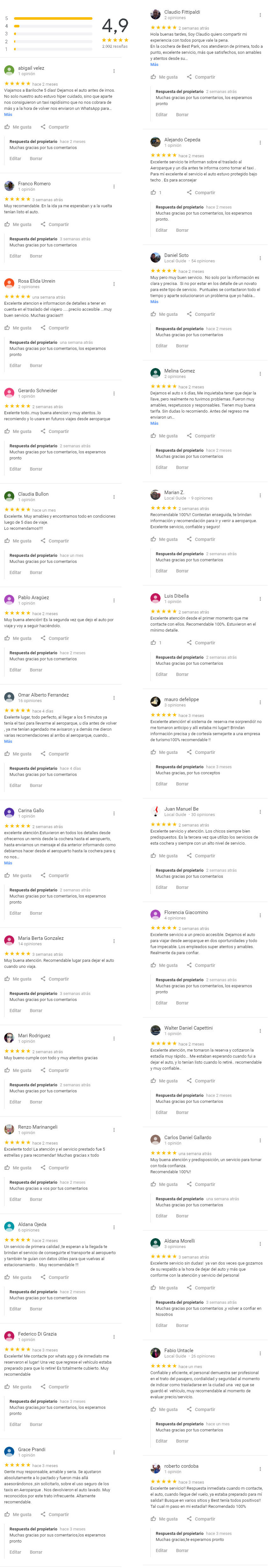The height and width of the screenshot is (1568, 274).
Task: Expand Carina Gallo's full review text
Action: [8, 862]
